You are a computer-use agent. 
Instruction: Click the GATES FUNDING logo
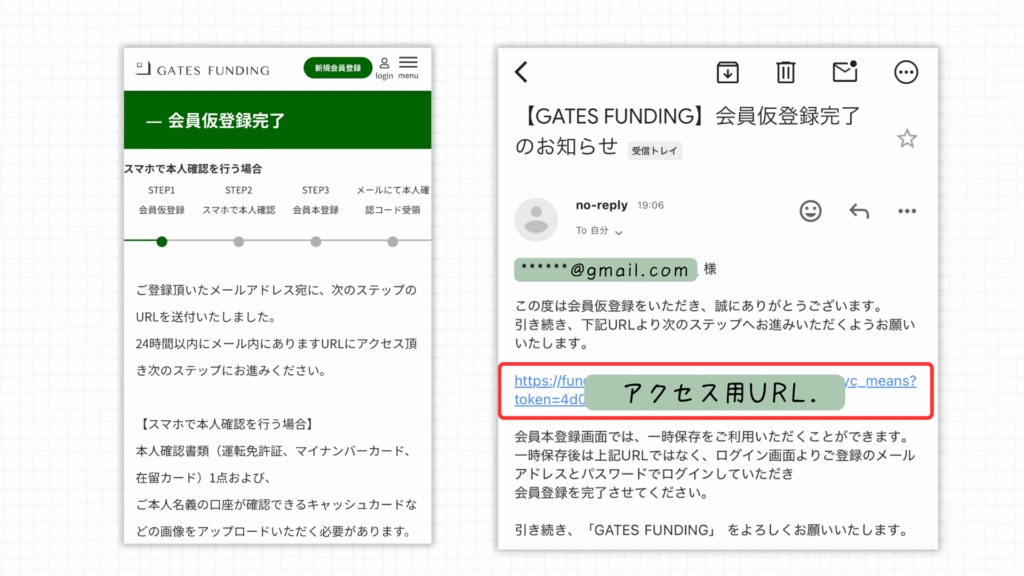click(x=203, y=69)
